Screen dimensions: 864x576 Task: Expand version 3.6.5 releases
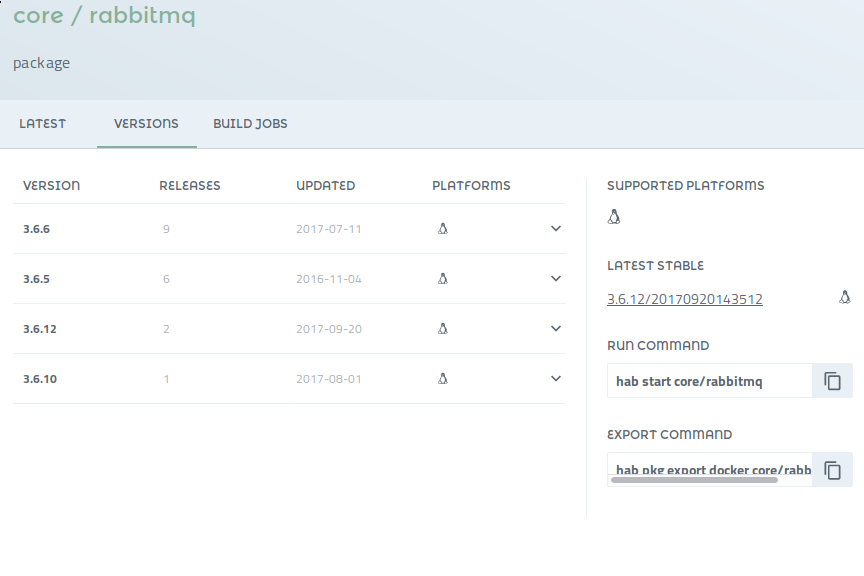point(555,278)
